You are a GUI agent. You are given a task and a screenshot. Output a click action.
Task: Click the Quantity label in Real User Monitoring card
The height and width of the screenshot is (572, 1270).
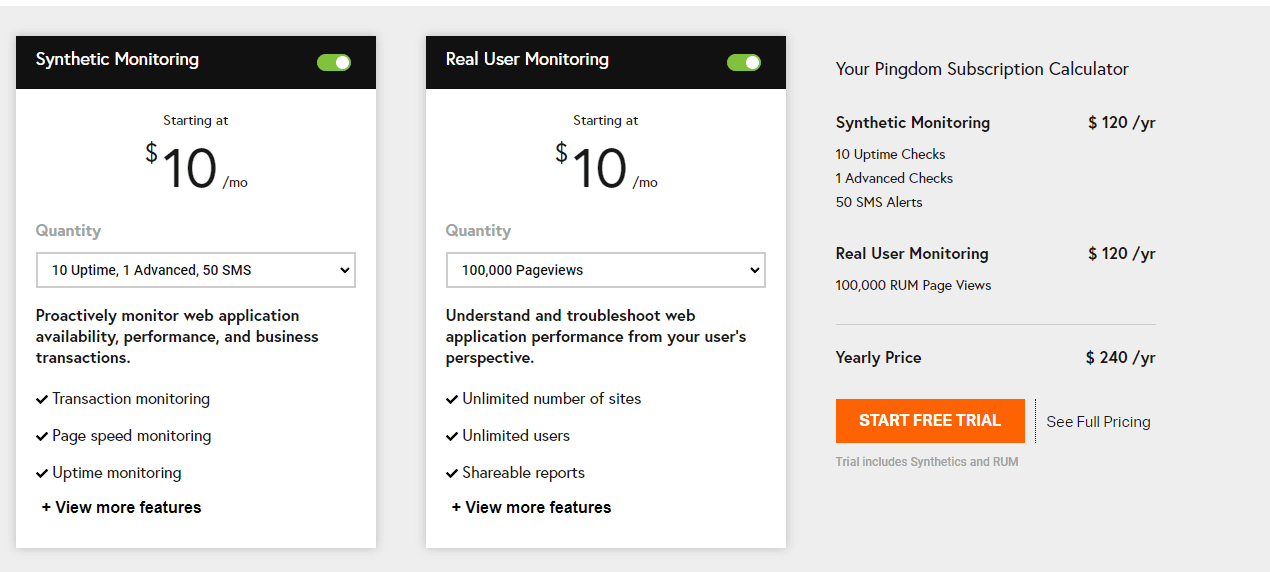coord(478,231)
